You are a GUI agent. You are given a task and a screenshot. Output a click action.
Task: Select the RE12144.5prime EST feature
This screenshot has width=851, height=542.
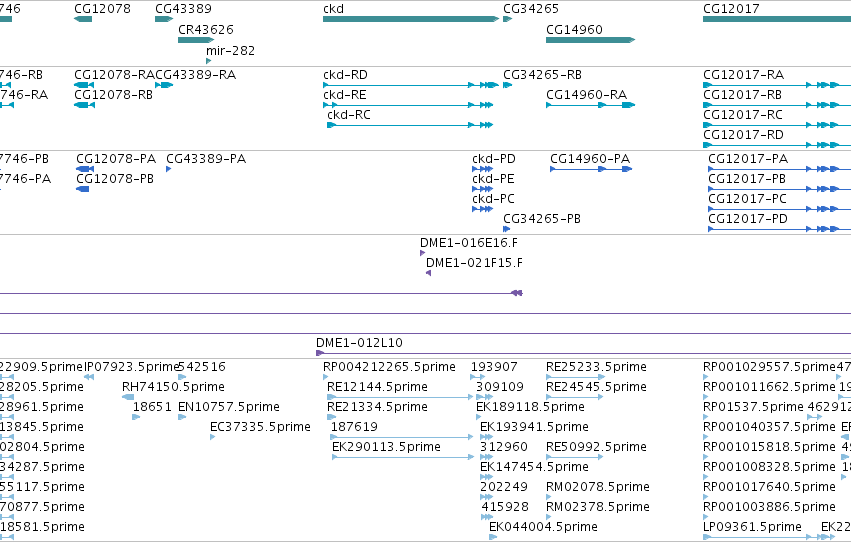click(401, 397)
